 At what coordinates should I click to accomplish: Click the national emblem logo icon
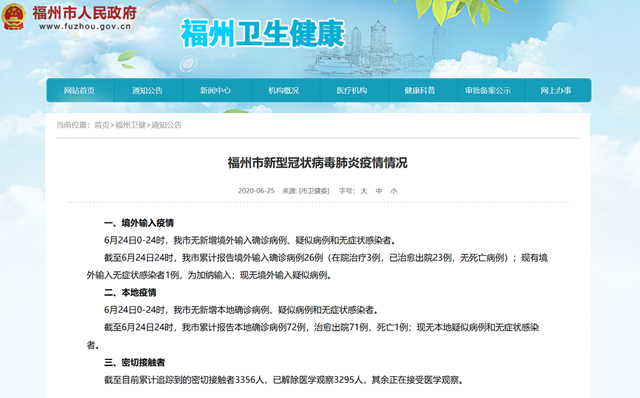coord(14,17)
